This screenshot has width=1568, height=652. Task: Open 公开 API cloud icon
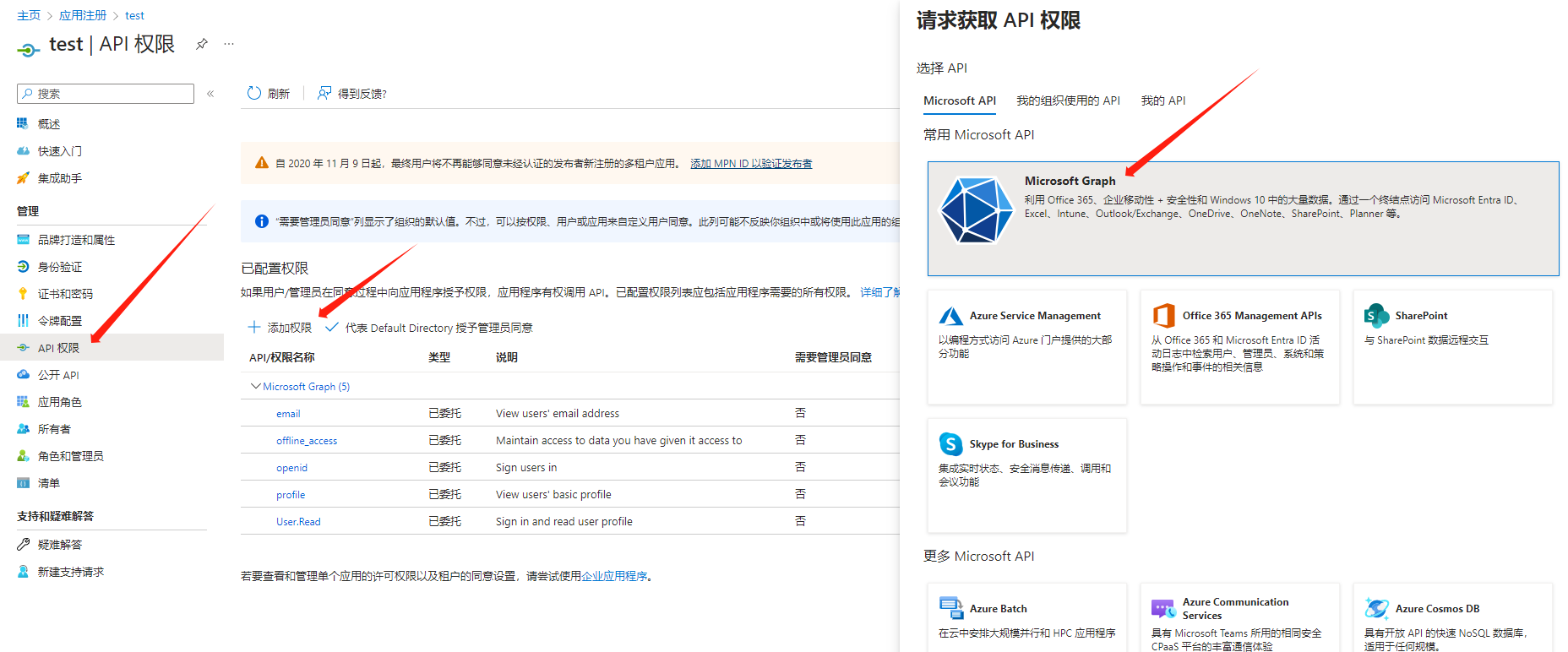click(x=23, y=375)
